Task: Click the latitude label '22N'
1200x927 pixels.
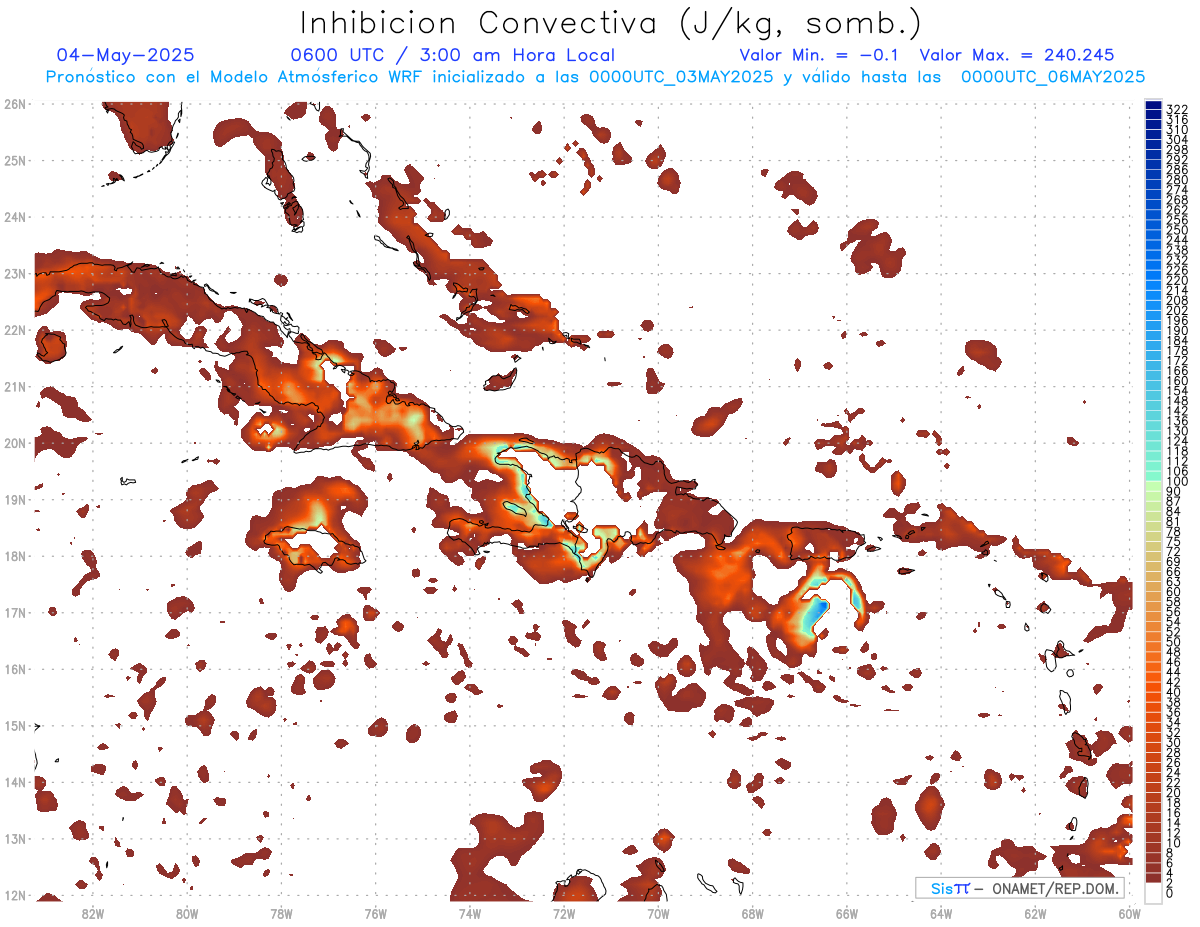Action: (x=14, y=329)
